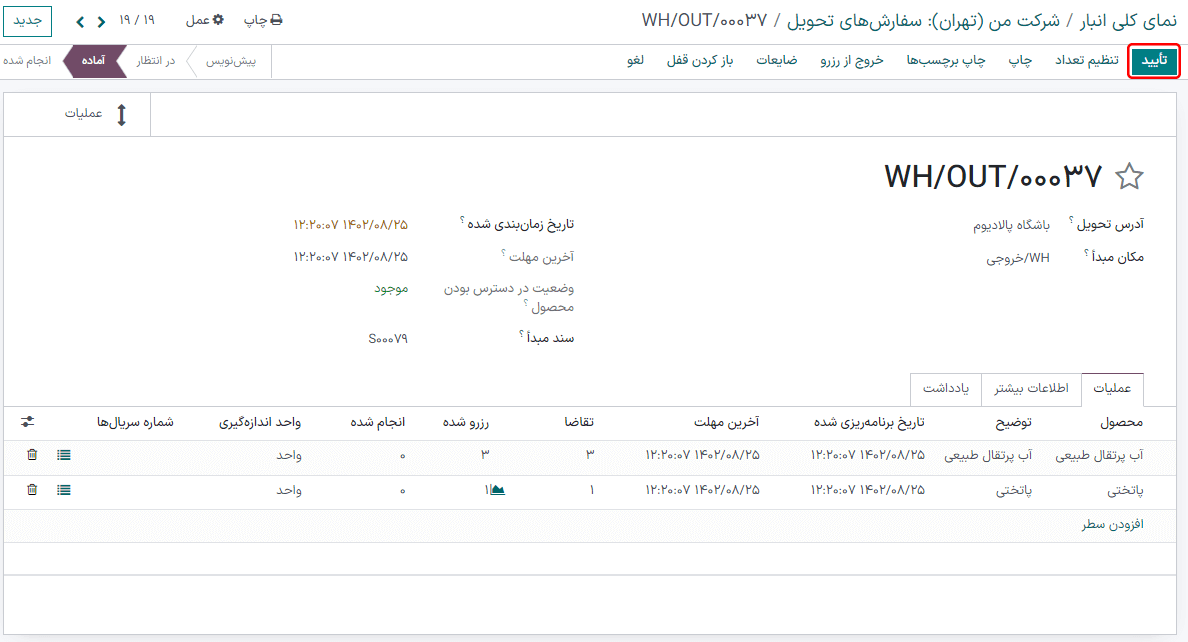Toggle the favorite star next to WH/OUT/00037

(x=1129, y=177)
